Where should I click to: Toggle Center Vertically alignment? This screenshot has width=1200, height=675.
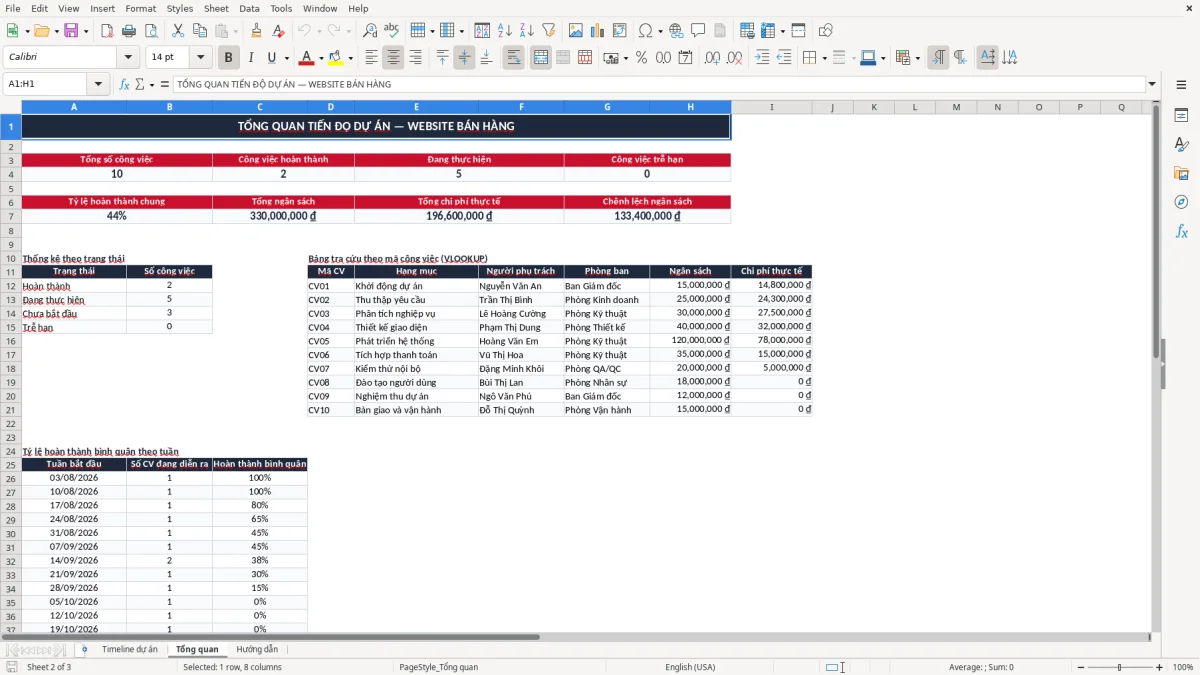[x=464, y=58]
